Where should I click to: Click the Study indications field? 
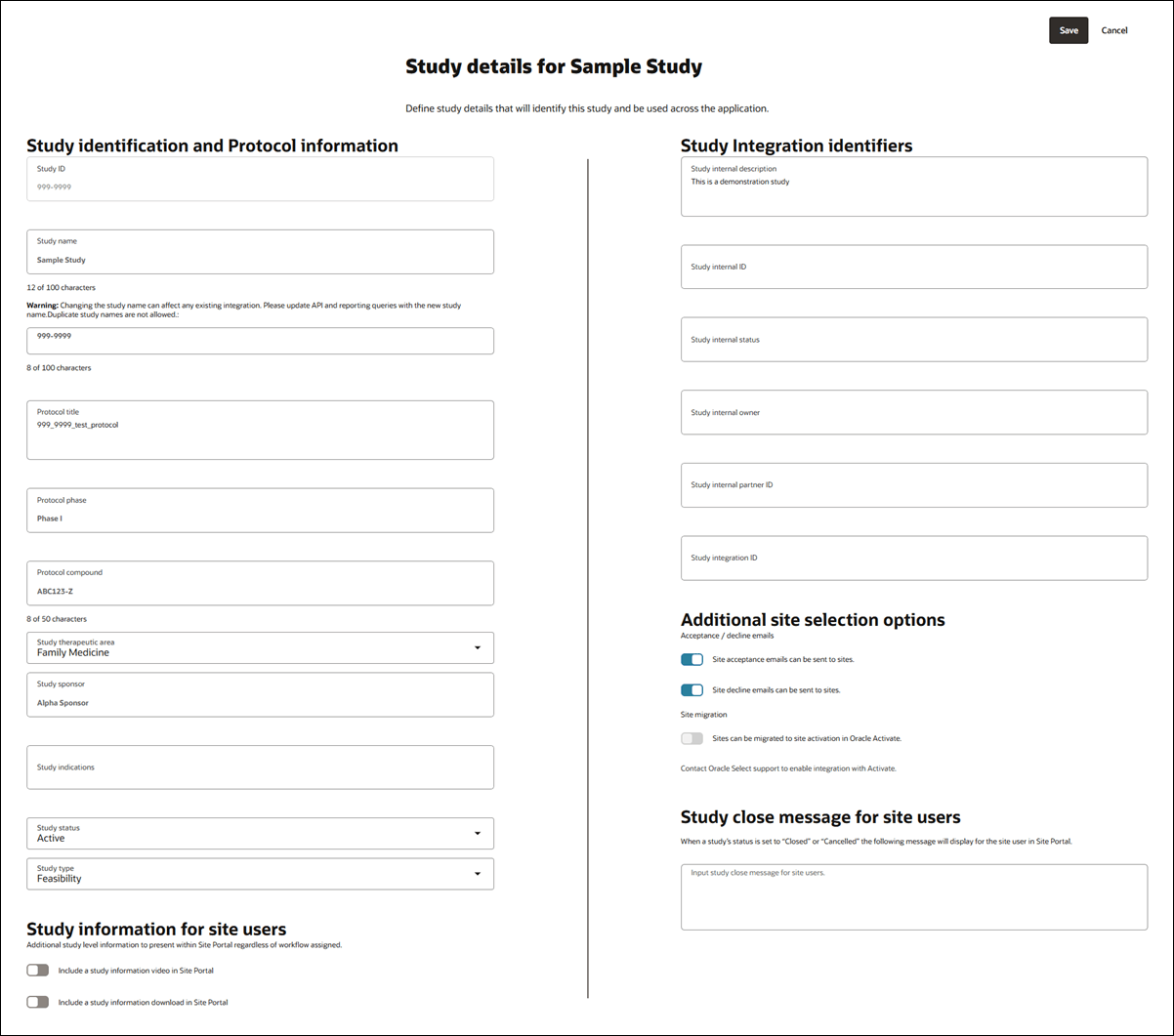tap(259, 767)
